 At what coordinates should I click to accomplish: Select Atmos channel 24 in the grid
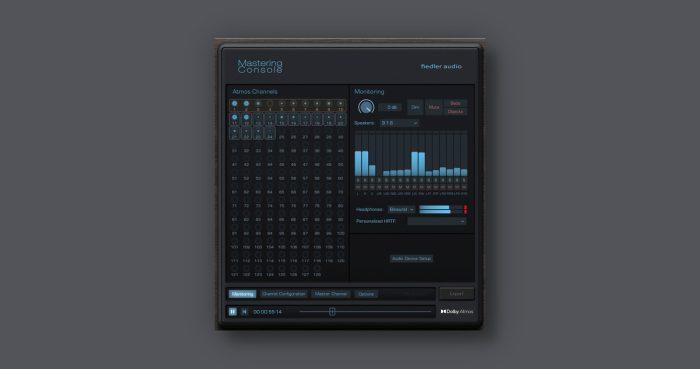click(270, 133)
